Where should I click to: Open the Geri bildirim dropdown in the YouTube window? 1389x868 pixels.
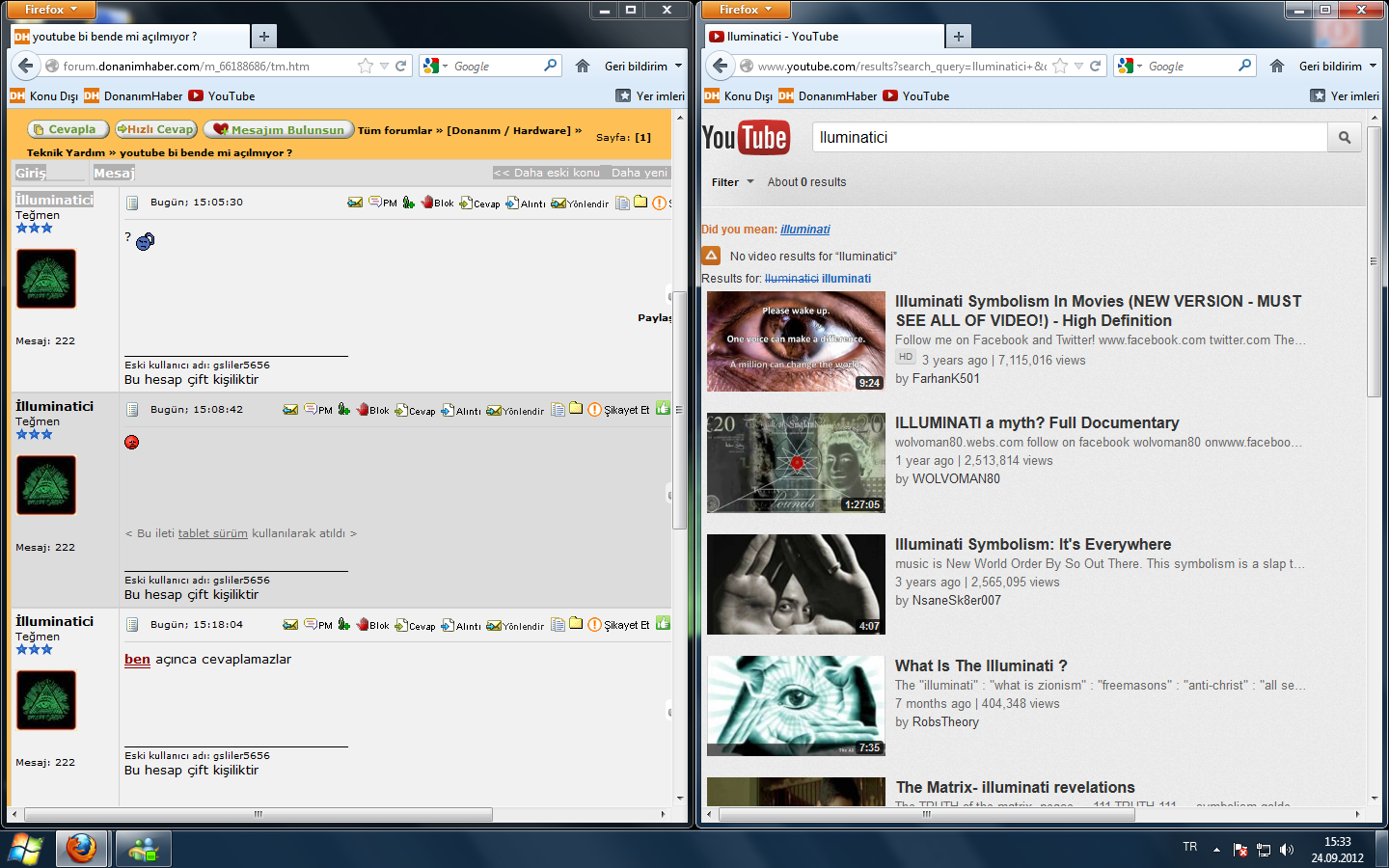[1338, 67]
